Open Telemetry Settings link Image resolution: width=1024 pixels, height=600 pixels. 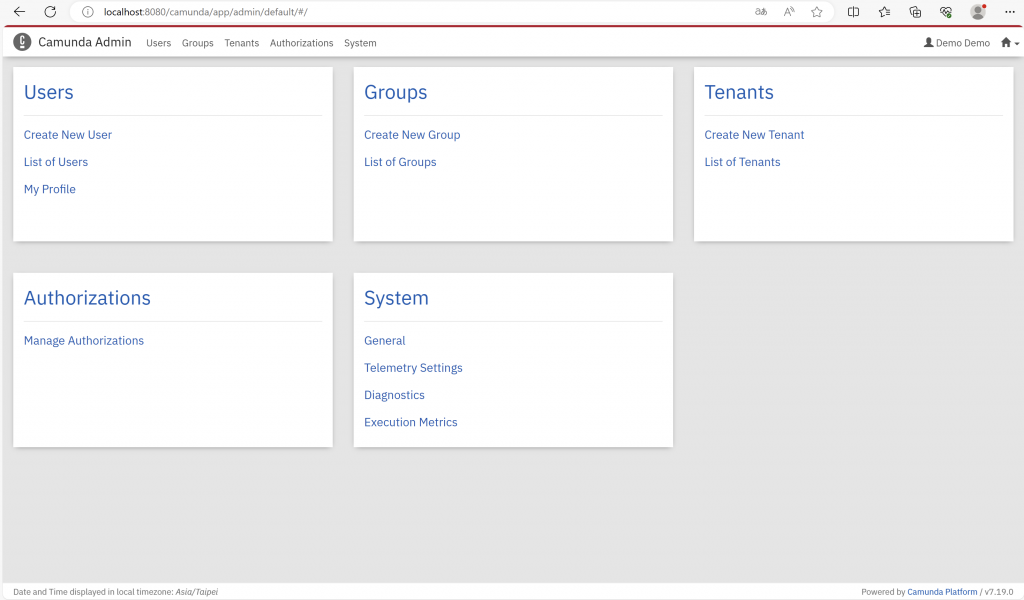[413, 368]
